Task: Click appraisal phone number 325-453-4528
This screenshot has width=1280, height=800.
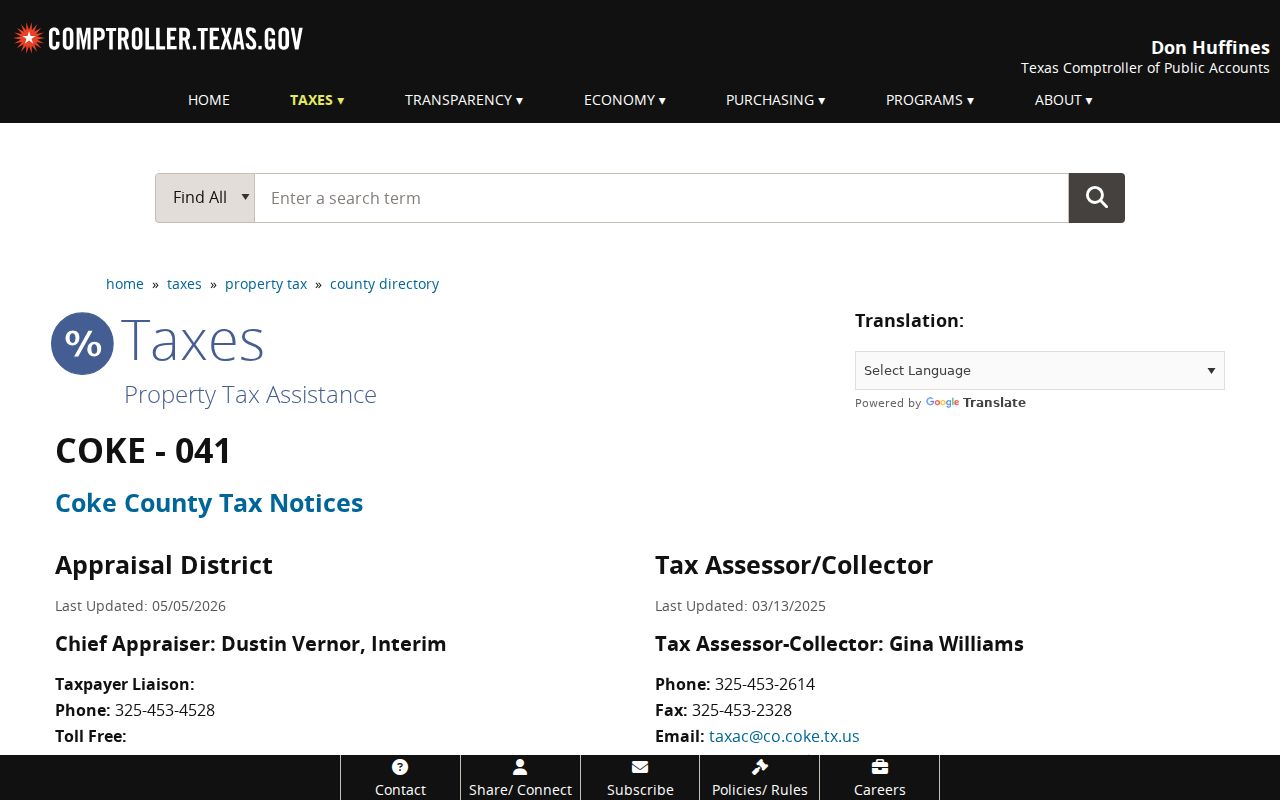Action: (x=165, y=710)
